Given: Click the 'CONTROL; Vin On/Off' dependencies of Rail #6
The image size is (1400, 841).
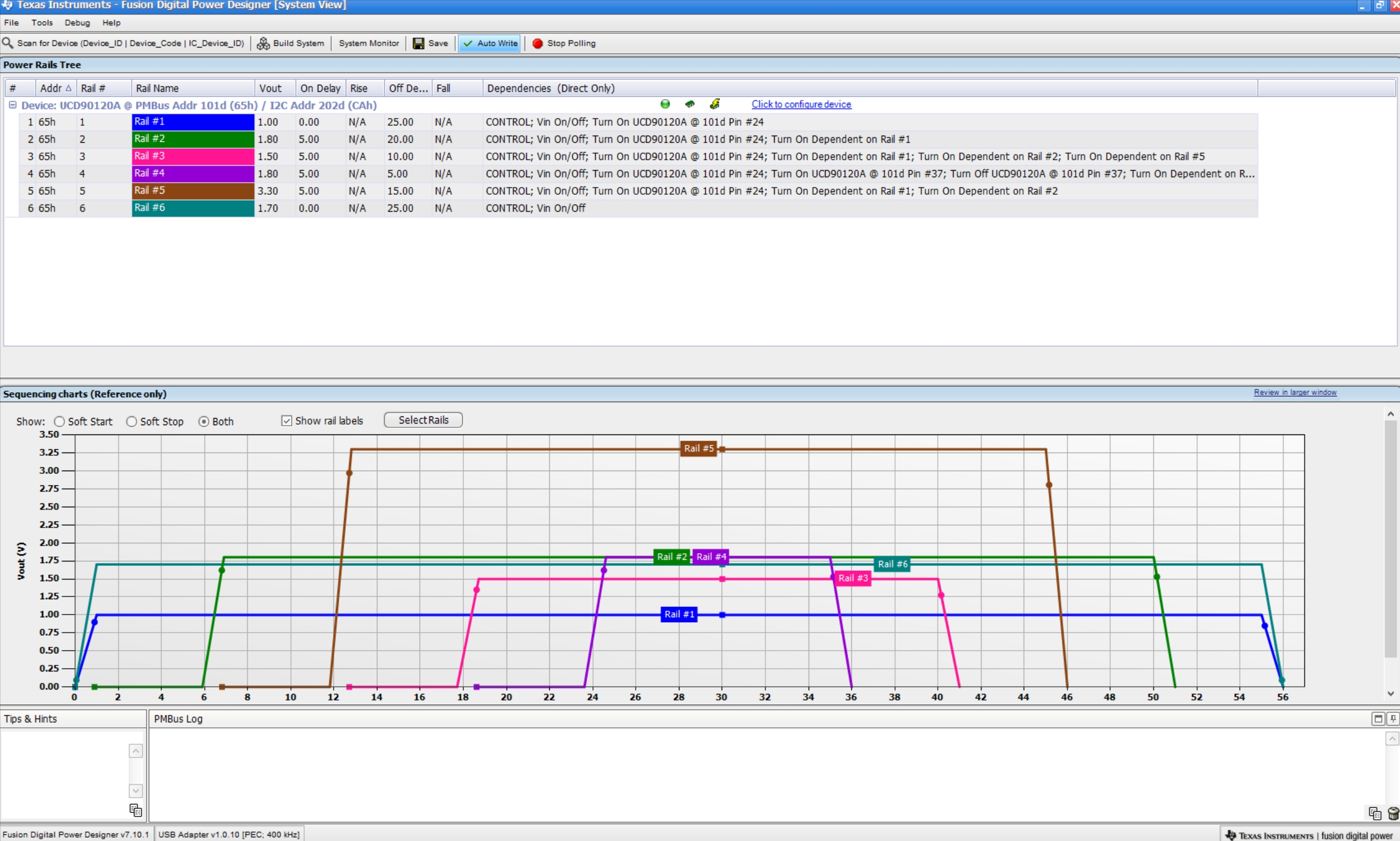Looking at the screenshot, I should [x=536, y=208].
